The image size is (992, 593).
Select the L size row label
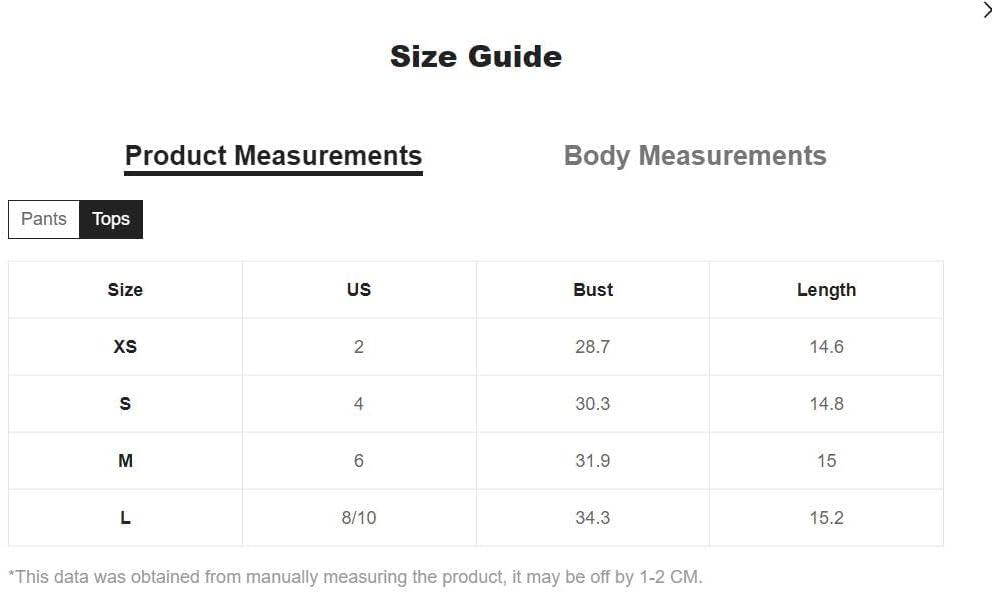tap(125, 518)
